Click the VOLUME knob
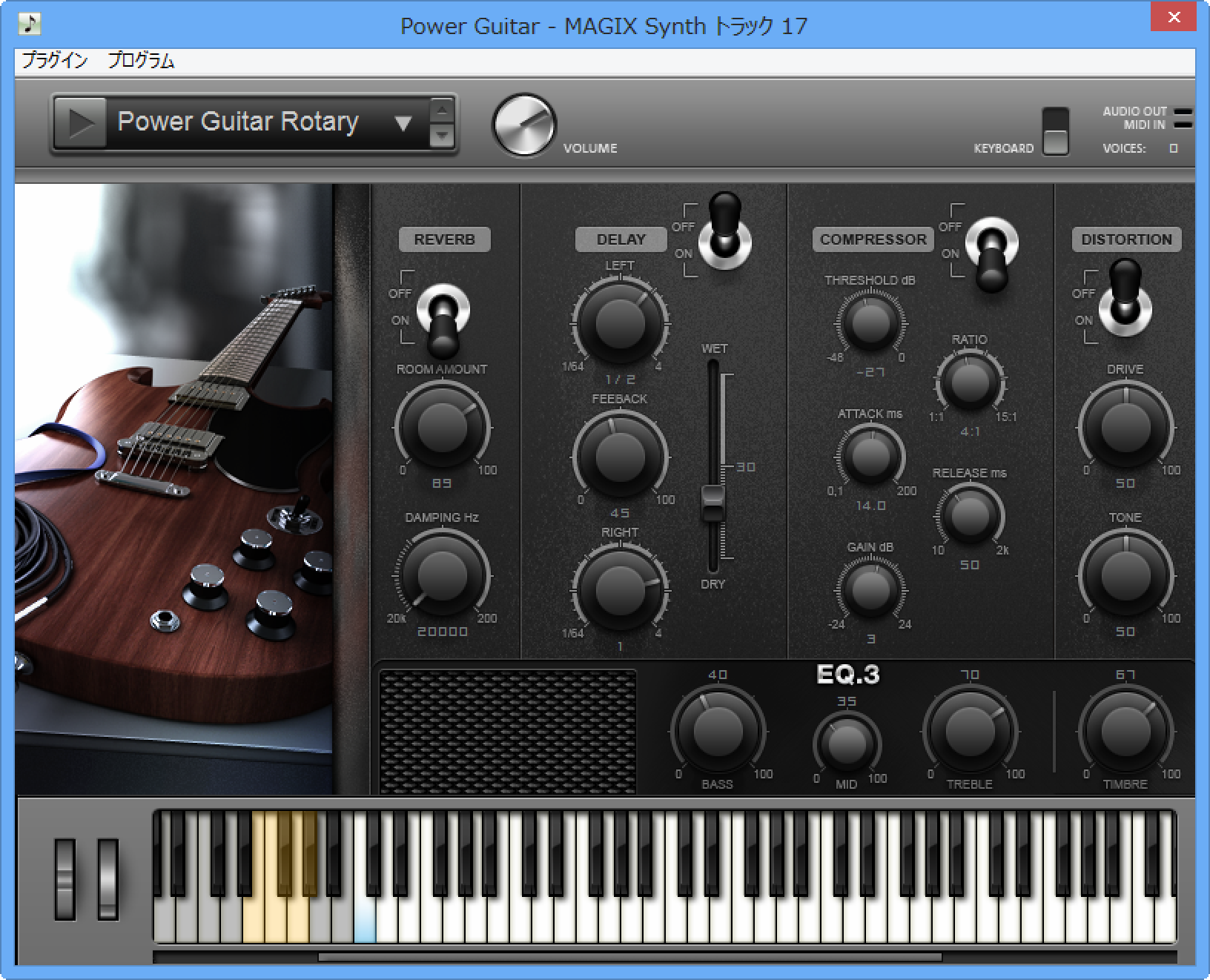The image size is (1210, 980). (524, 125)
